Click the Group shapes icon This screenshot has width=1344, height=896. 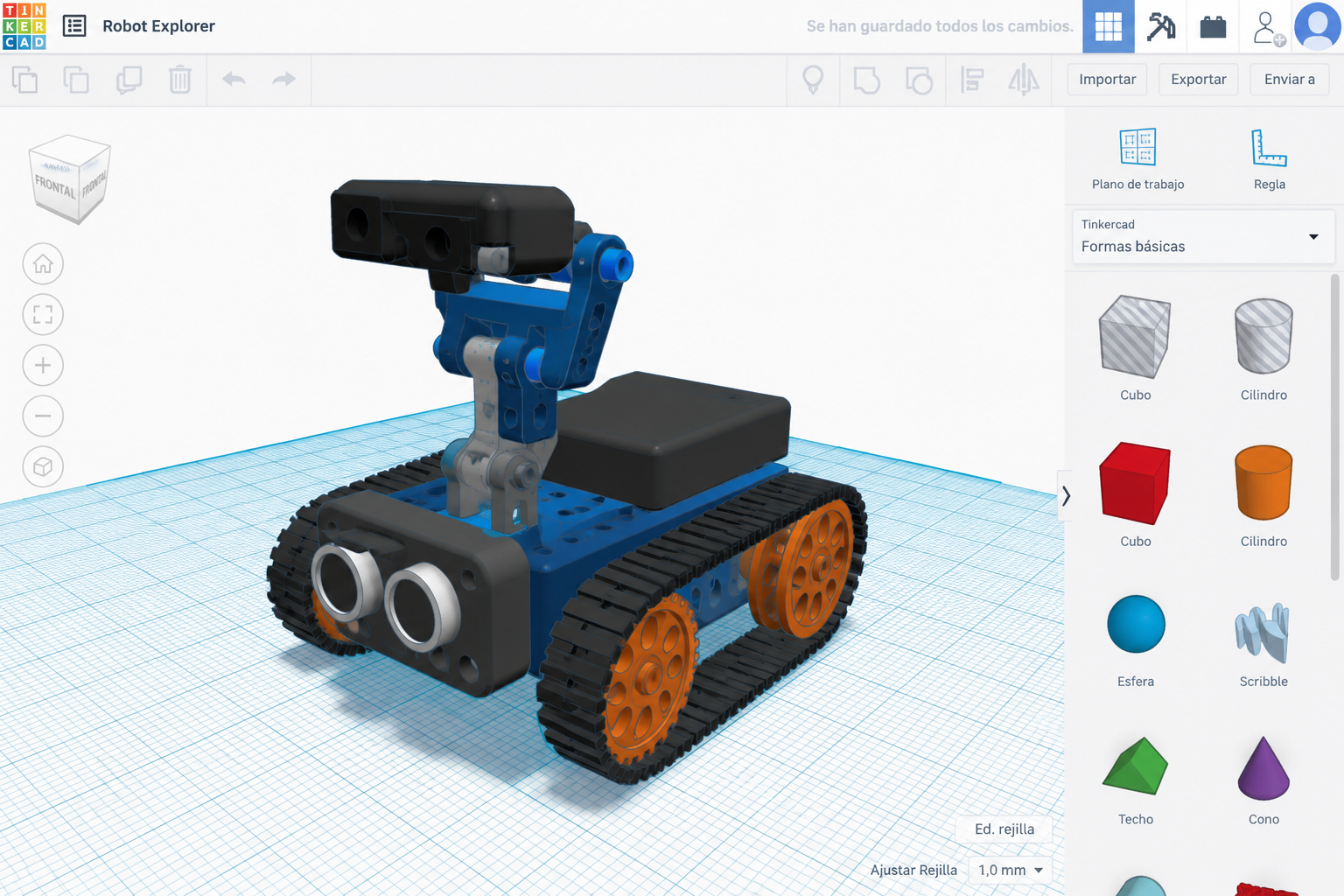(x=866, y=80)
